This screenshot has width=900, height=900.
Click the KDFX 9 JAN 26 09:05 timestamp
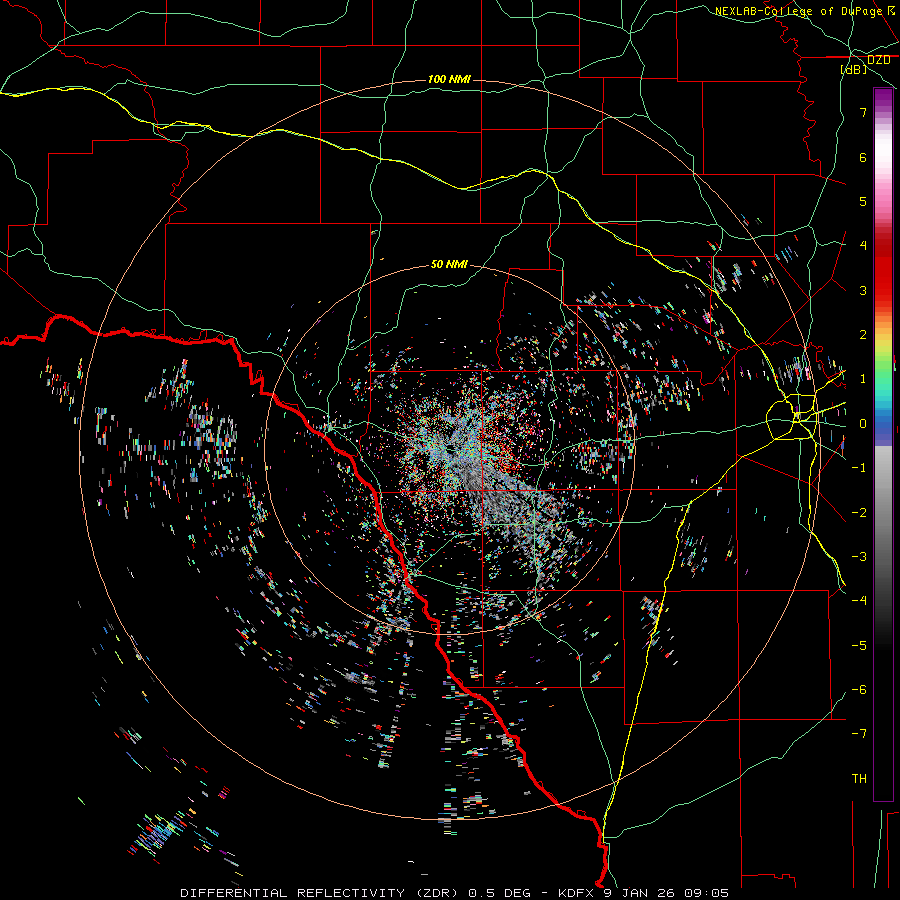(643, 893)
